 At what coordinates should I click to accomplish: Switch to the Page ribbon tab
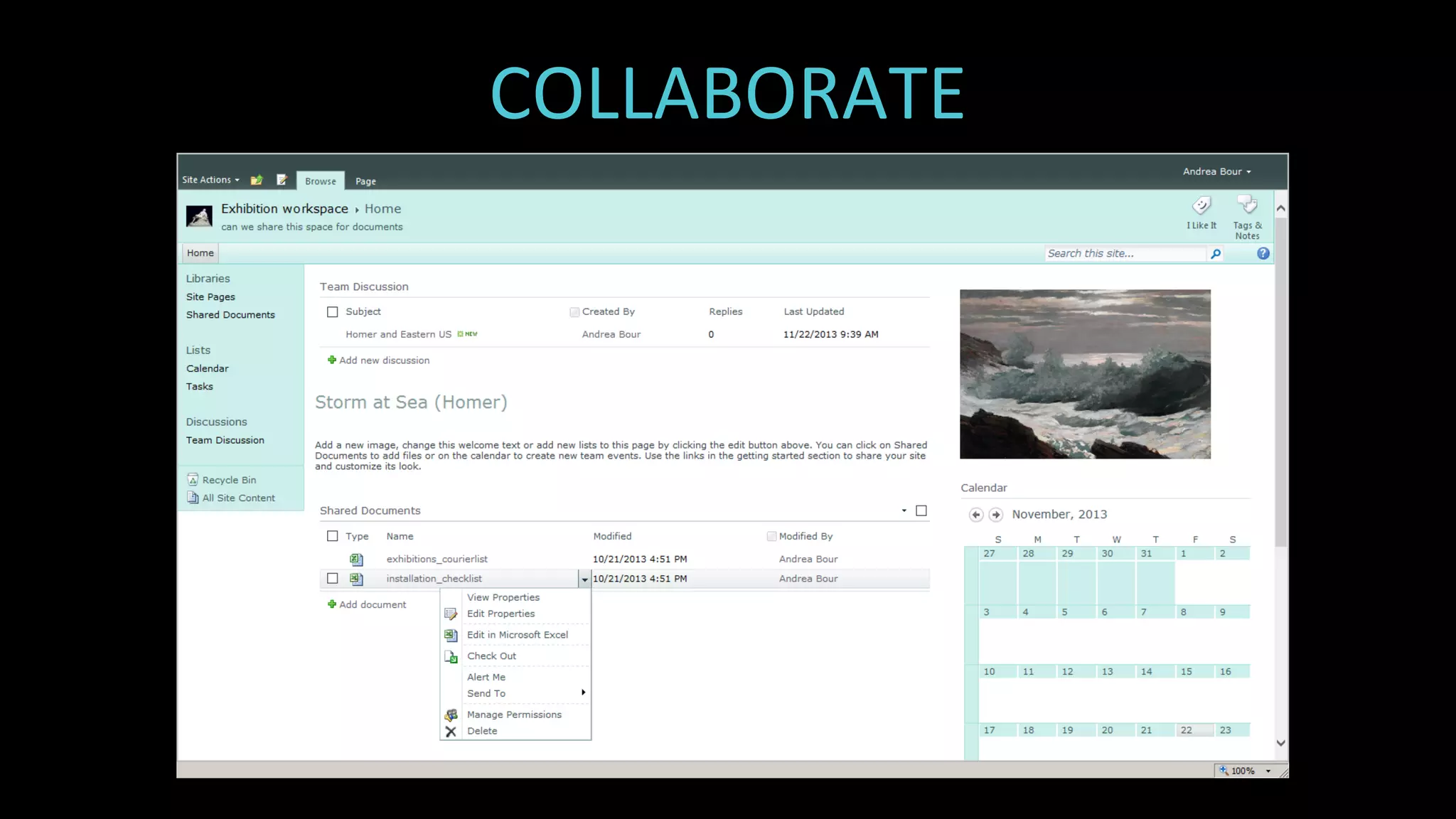point(365,181)
